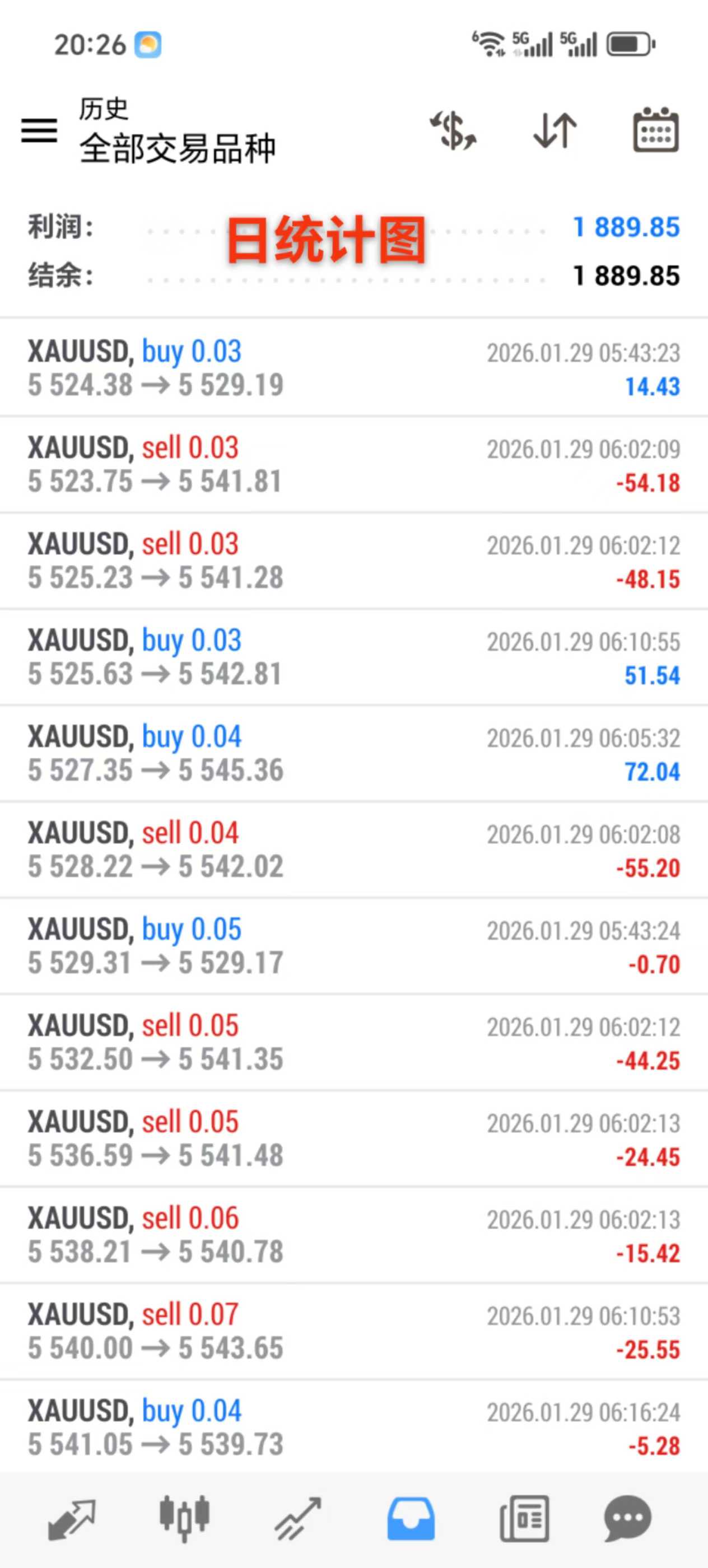Tap the currency exchange filter icon

click(454, 130)
